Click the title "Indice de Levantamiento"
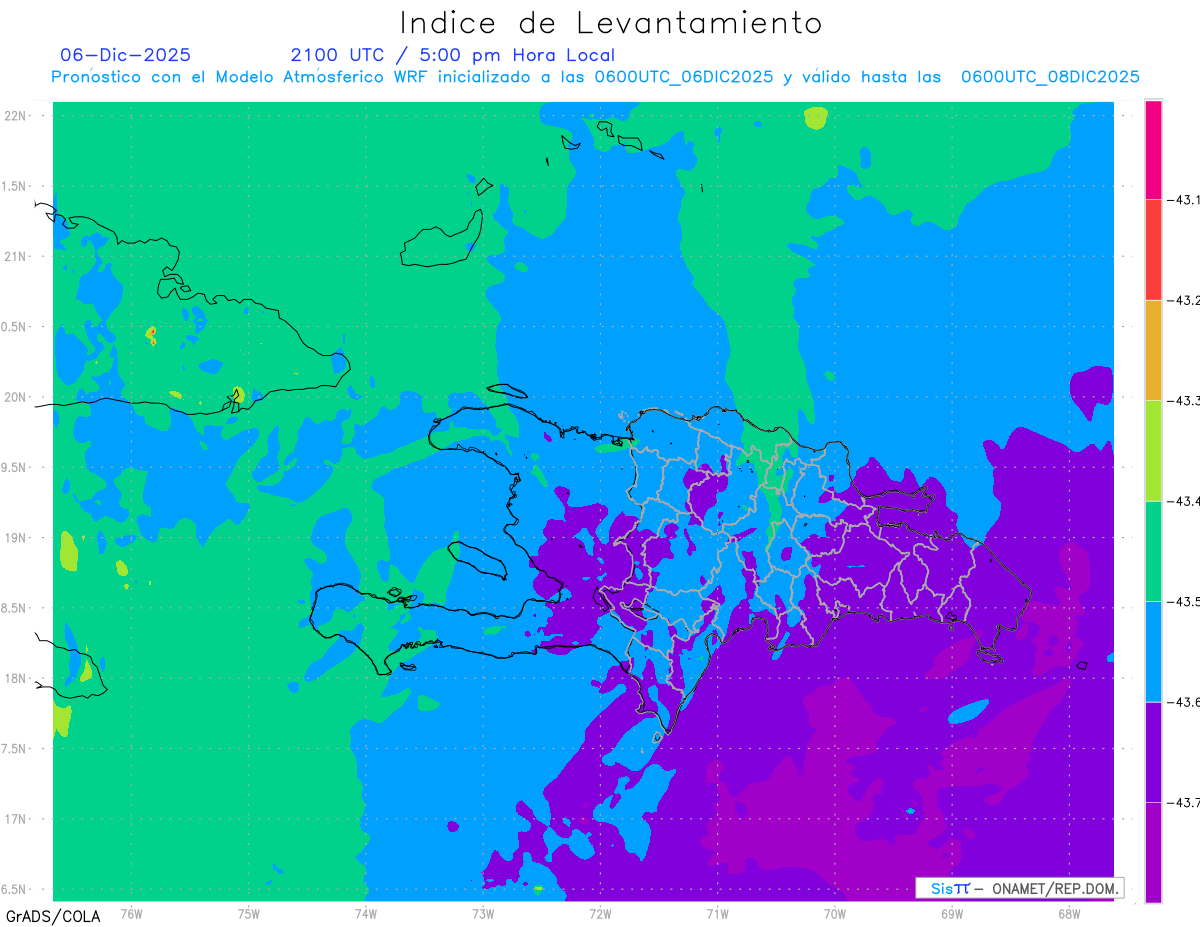This screenshot has width=1200, height=927. click(x=610, y=22)
